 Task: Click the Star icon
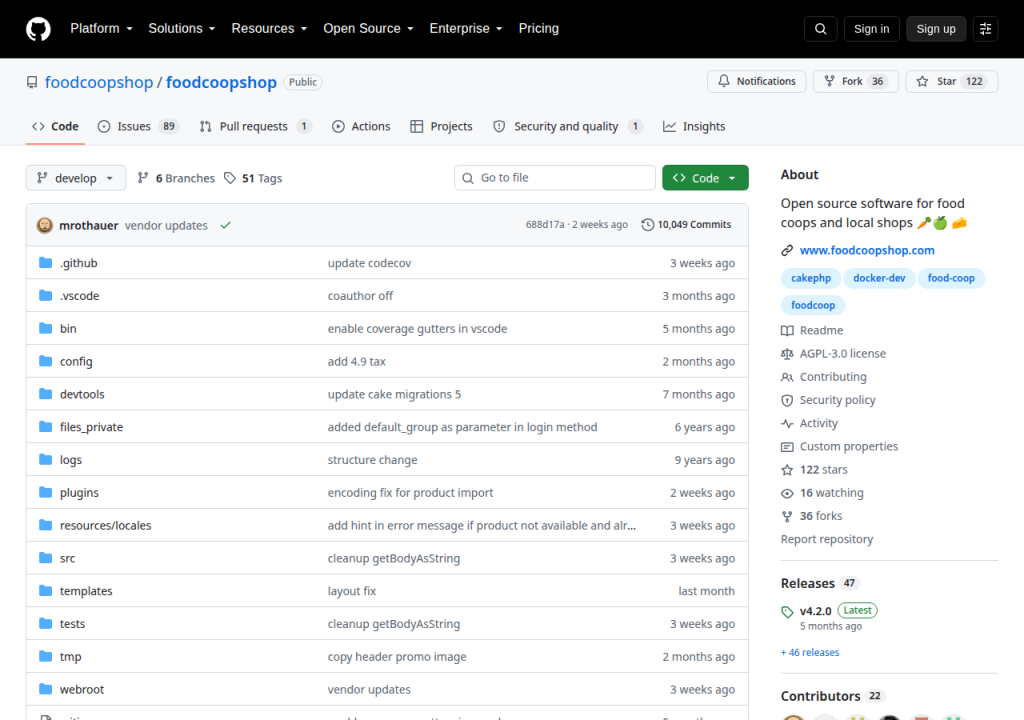[x=922, y=81]
